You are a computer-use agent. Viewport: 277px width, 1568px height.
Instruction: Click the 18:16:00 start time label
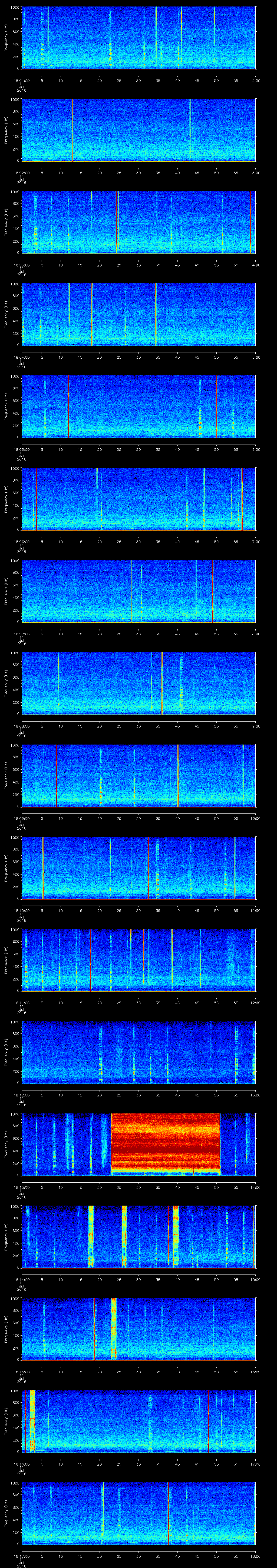tap(21, 1464)
